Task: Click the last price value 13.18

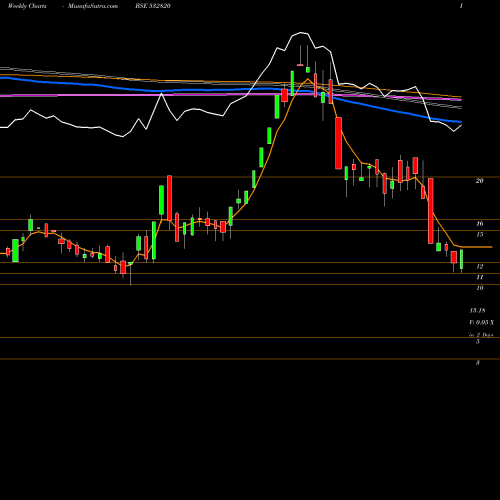Action: coord(477,310)
